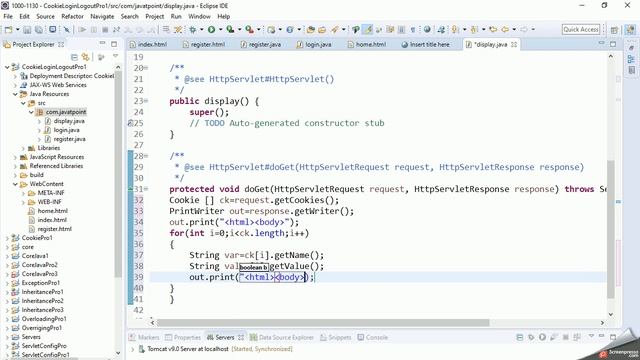
Task: Open the Markers view tab
Action: (144, 338)
